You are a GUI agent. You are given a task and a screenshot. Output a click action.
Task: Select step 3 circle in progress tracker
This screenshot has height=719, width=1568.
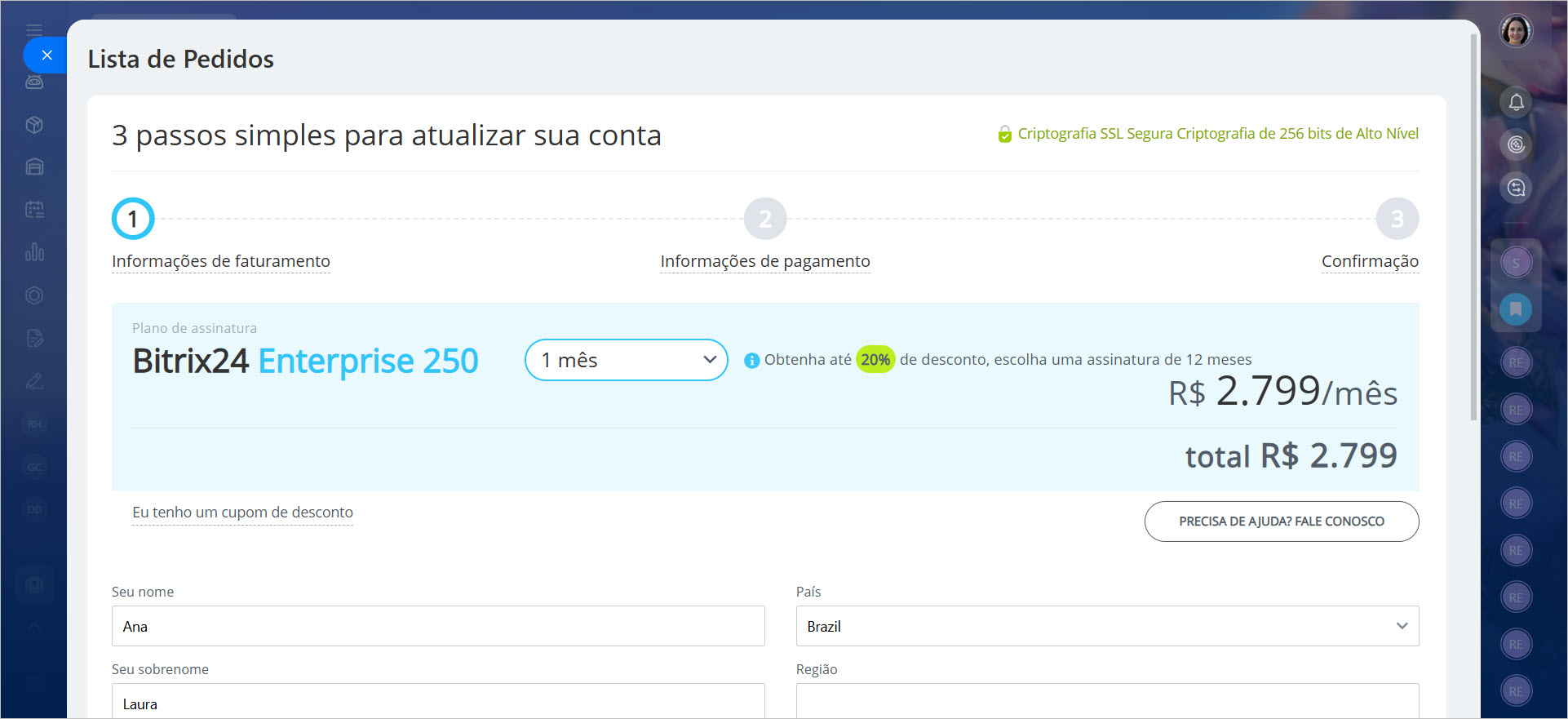click(1397, 219)
